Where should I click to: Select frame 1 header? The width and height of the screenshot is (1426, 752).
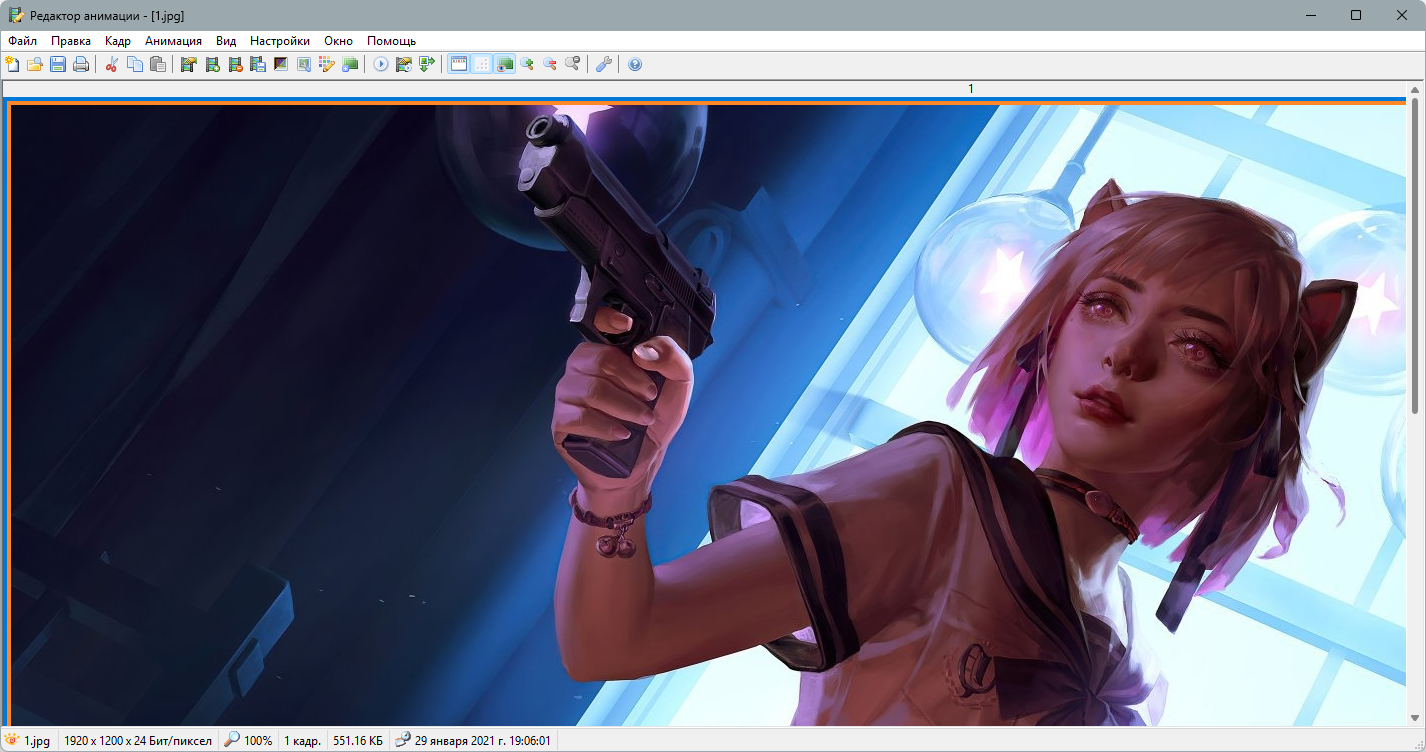pos(705,89)
